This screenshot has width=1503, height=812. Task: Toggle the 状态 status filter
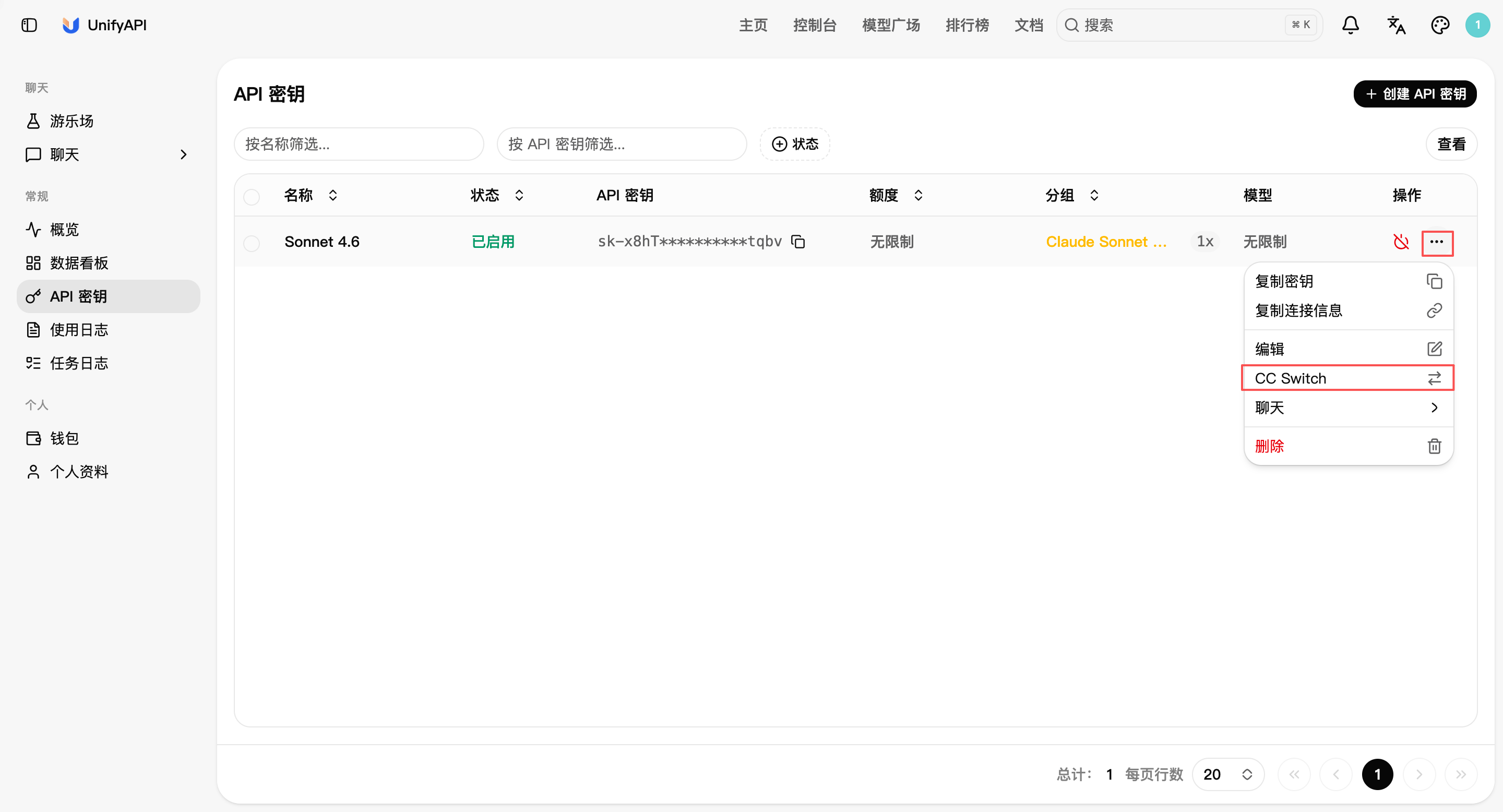click(795, 144)
